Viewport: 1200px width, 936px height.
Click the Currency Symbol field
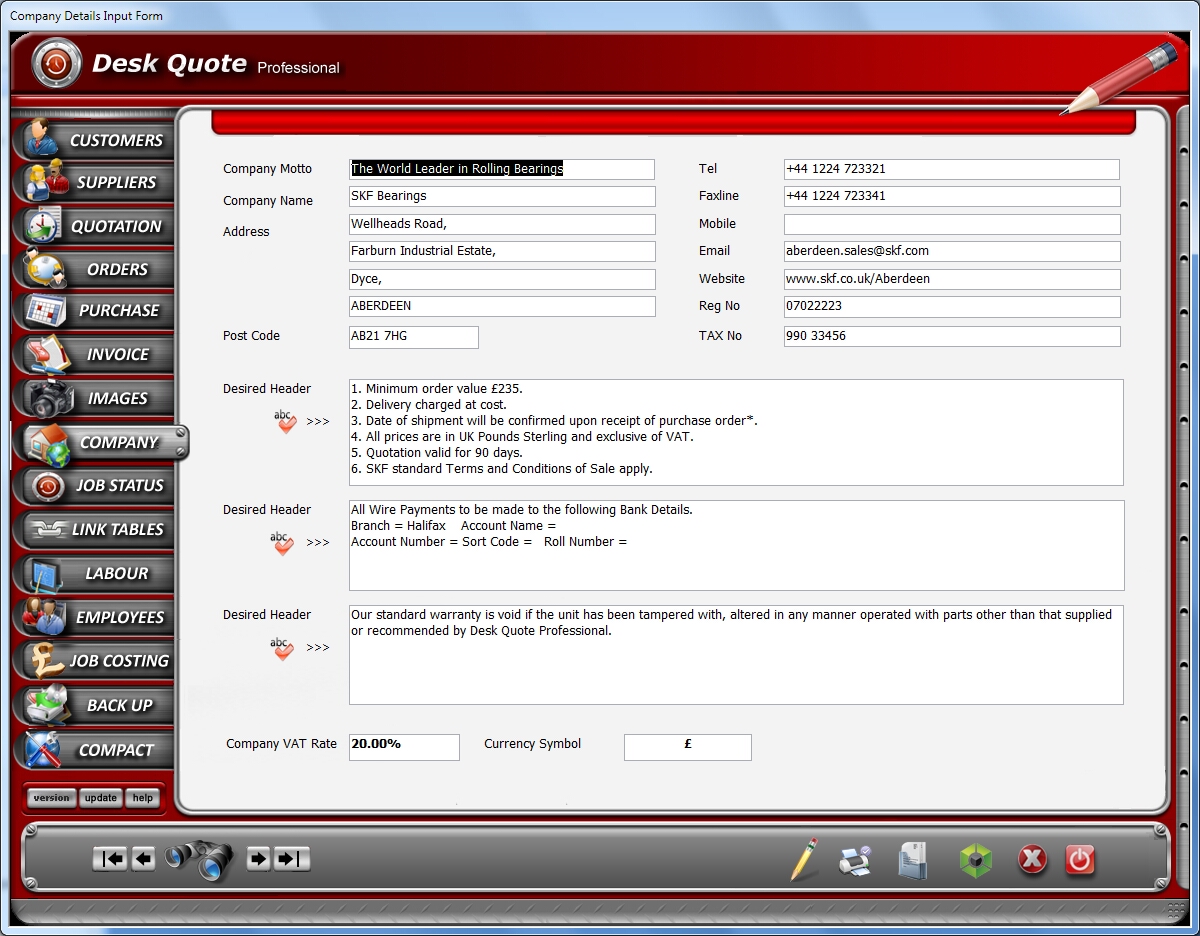click(x=687, y=746)
